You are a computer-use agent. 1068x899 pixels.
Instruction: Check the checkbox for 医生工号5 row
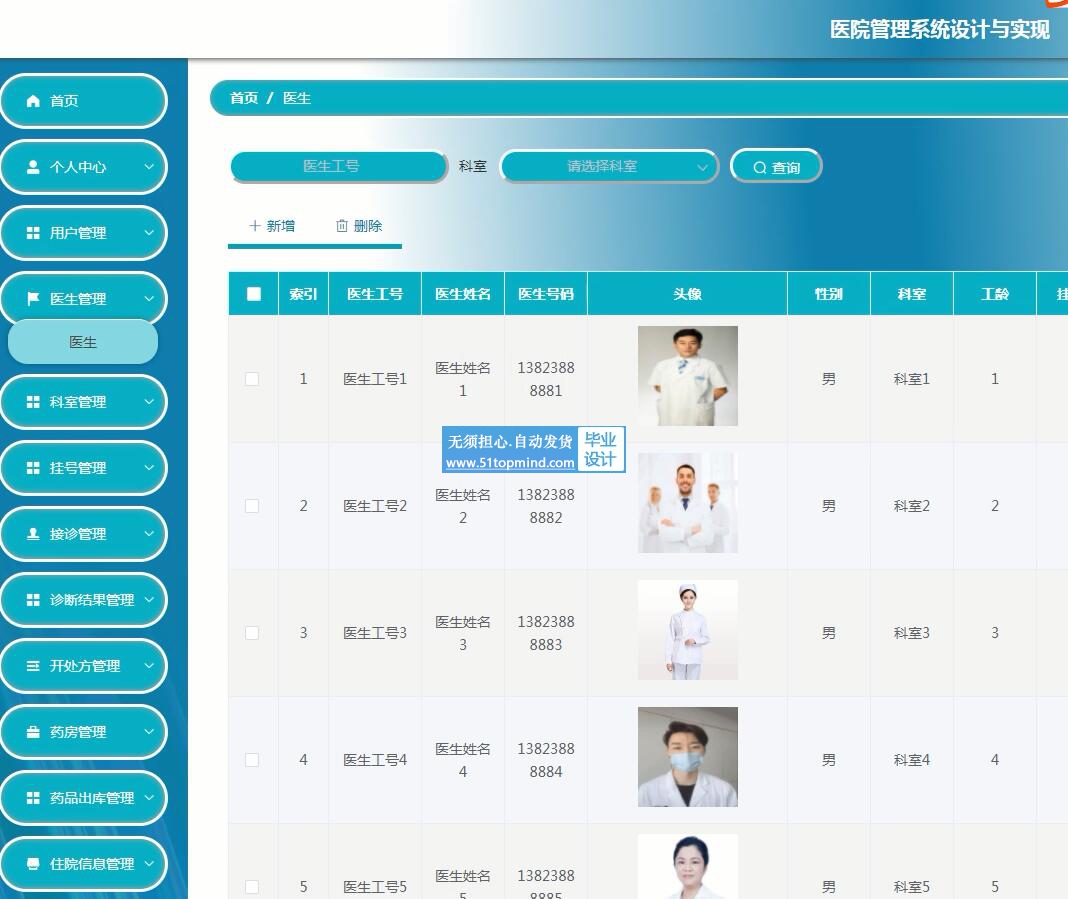pyautogui.click(x=252, y=887)
